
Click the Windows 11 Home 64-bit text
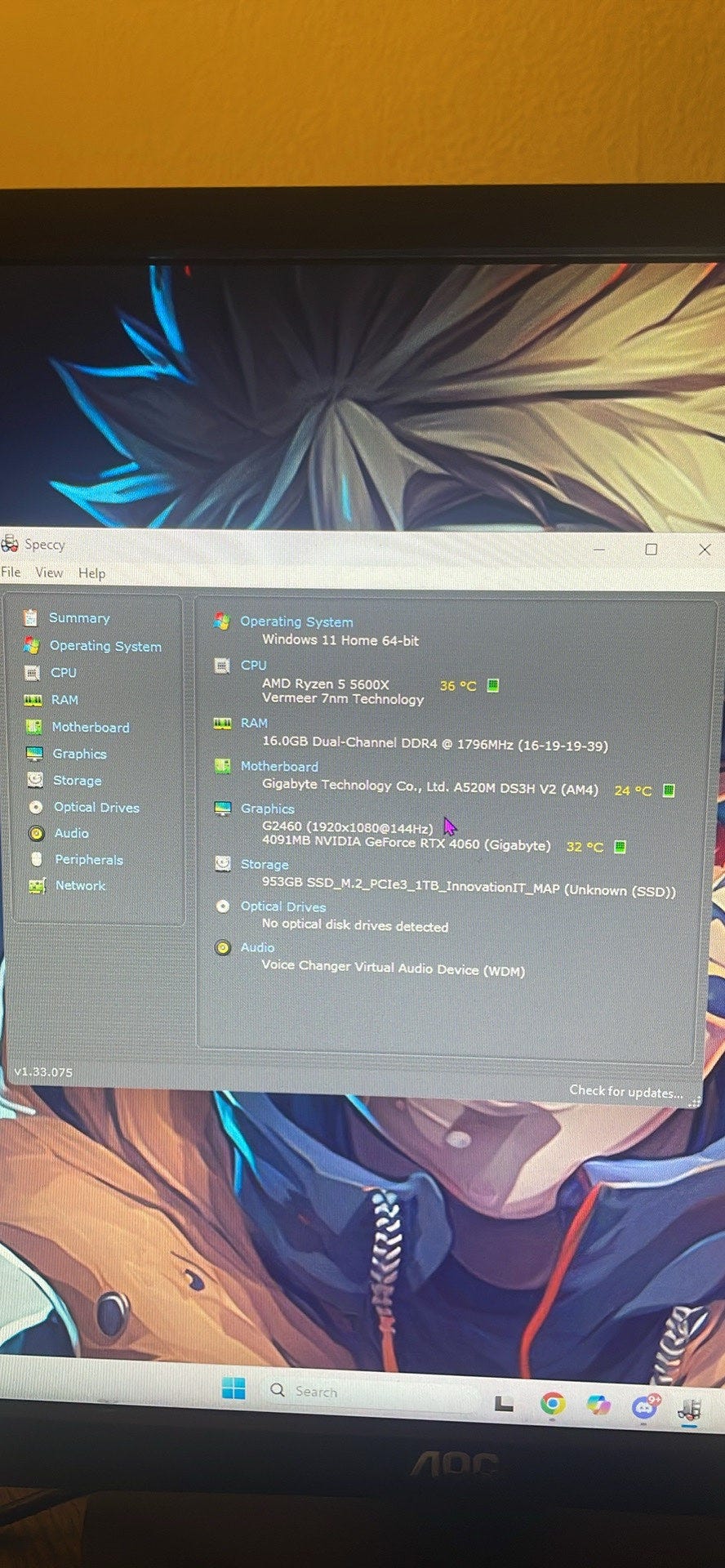pyautogui.click(x=340, y=640)
